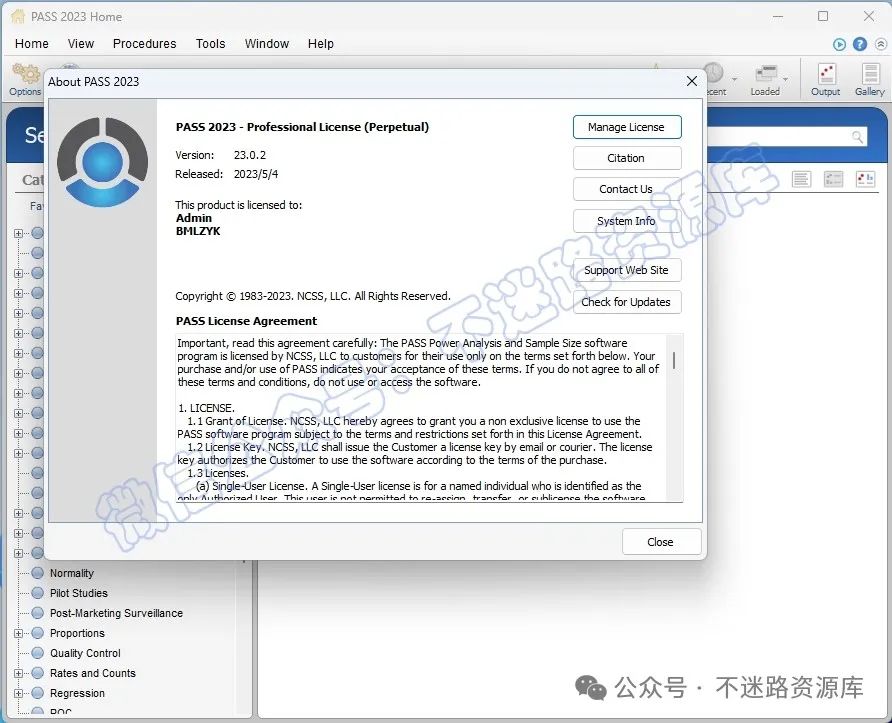892x723 pixels.
Task: Open the Home menu
Action: (32, 44)
